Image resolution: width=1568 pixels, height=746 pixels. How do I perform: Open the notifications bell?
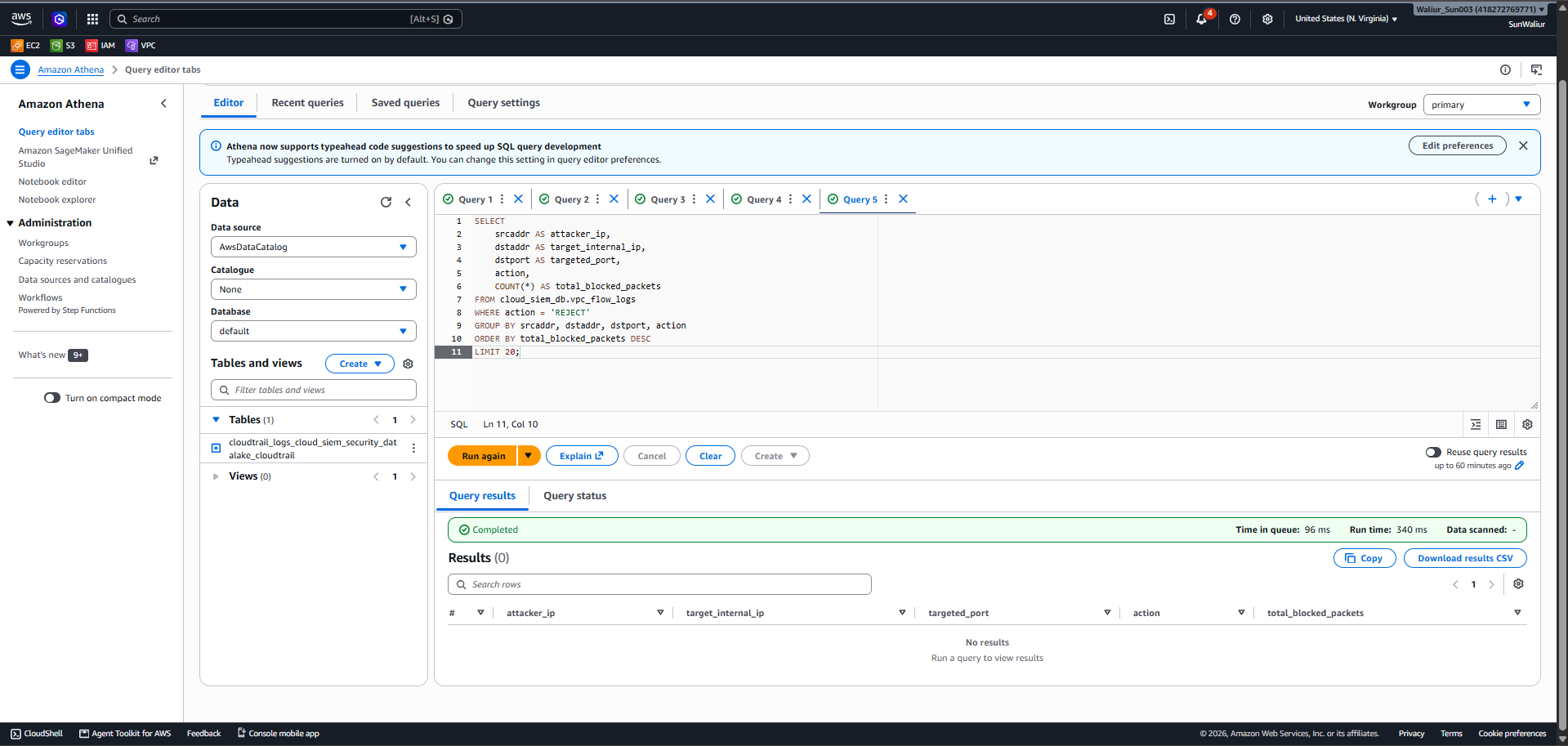(x=1201, y=19)
